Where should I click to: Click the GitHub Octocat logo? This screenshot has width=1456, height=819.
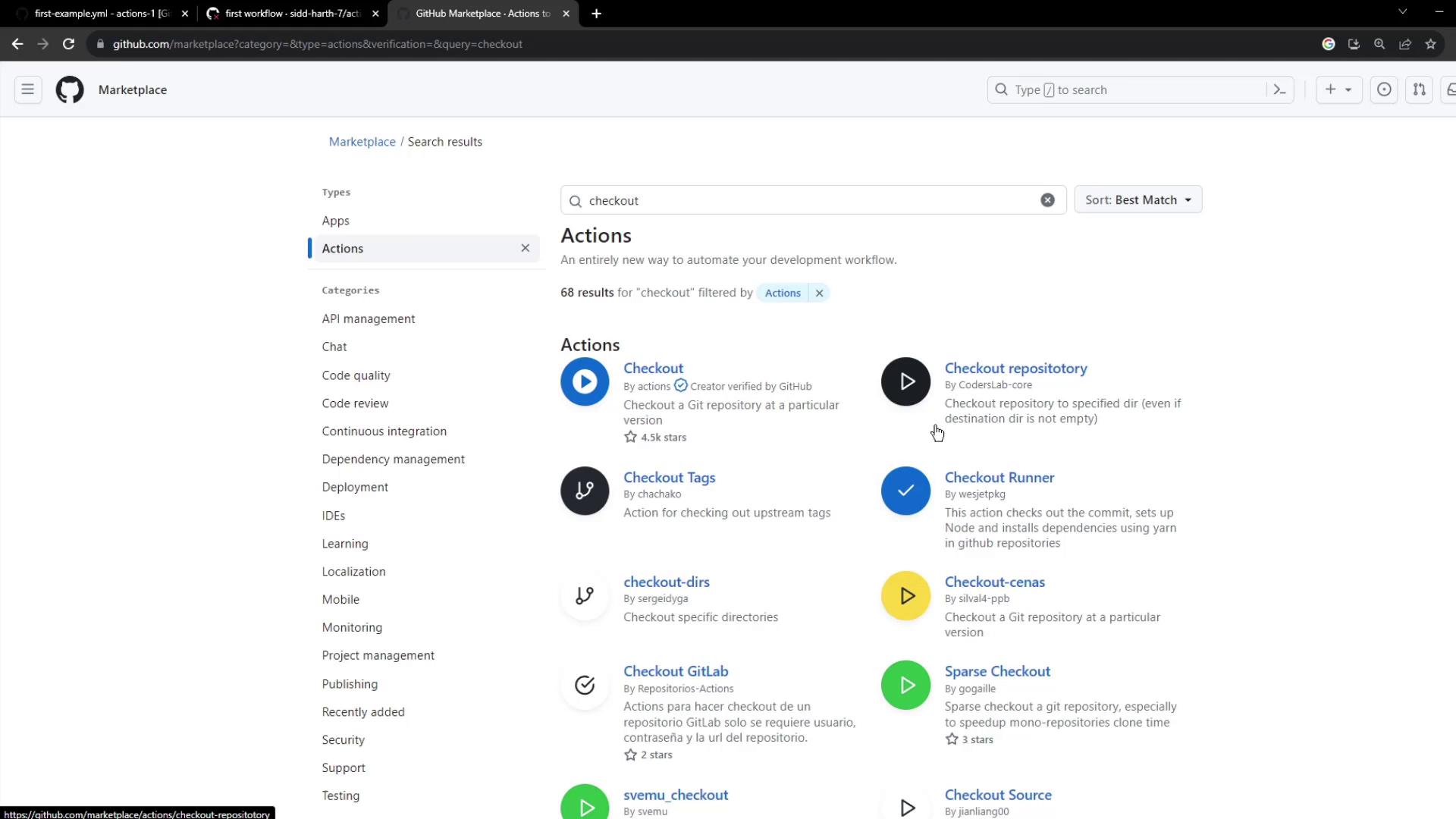coord(70,89)
